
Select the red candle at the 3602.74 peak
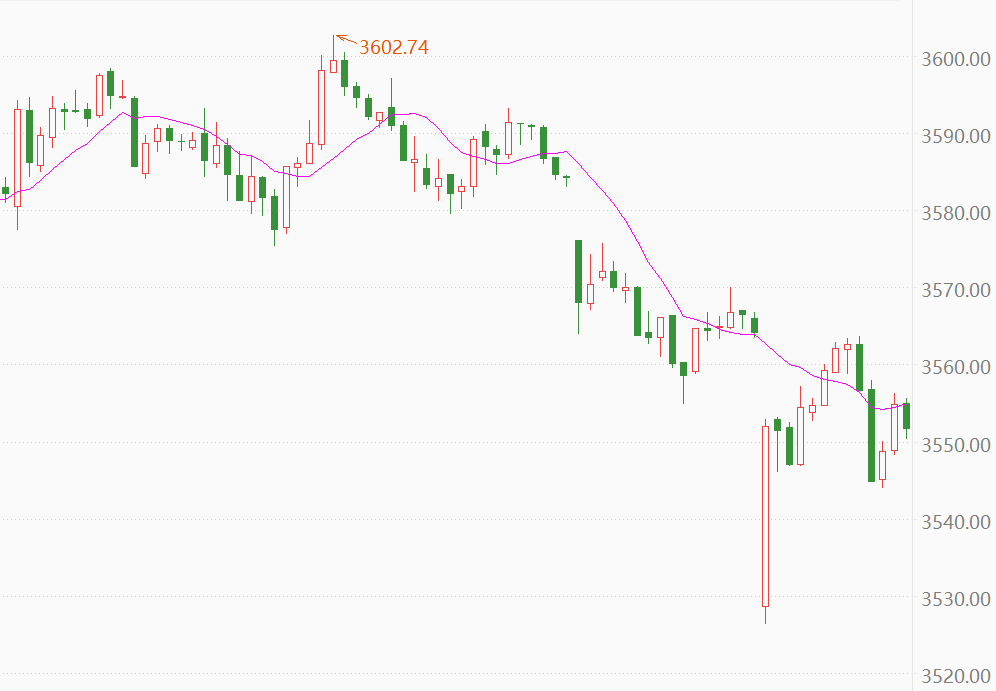click(333, 65)
